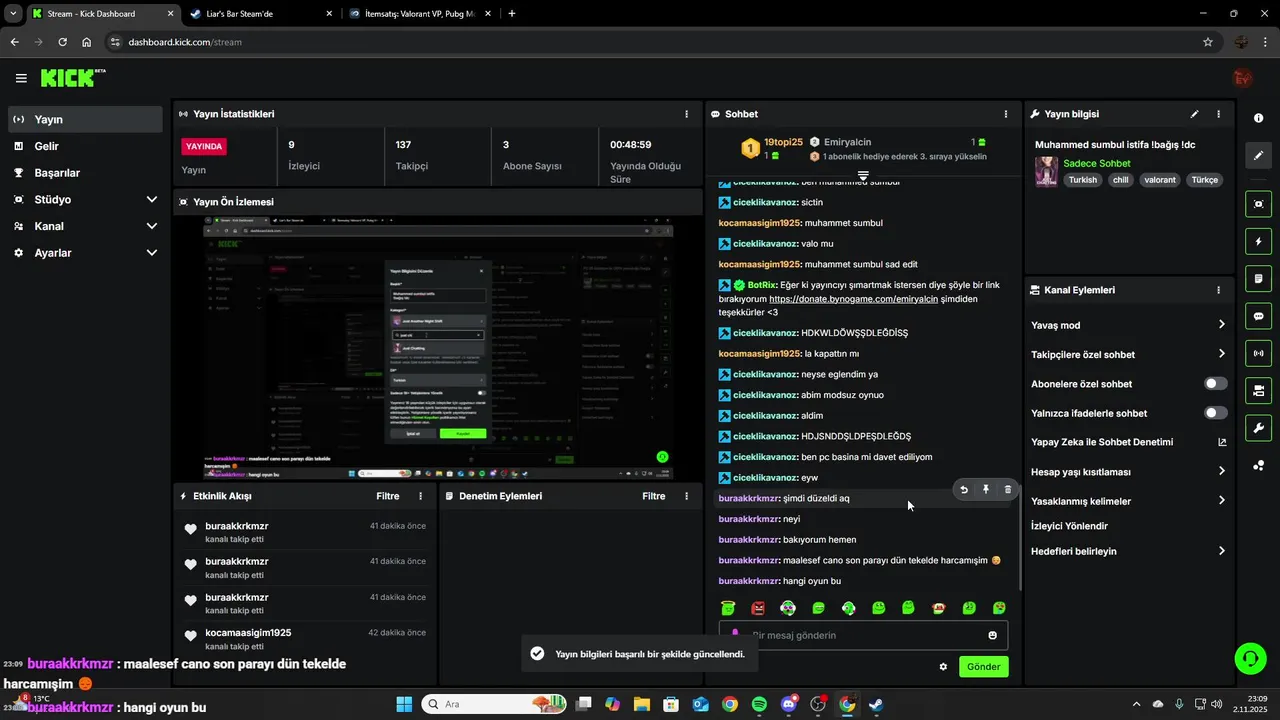Screen dimensions: 1280x720
Task: Click the message input field
Action: (x=863, y=635)
